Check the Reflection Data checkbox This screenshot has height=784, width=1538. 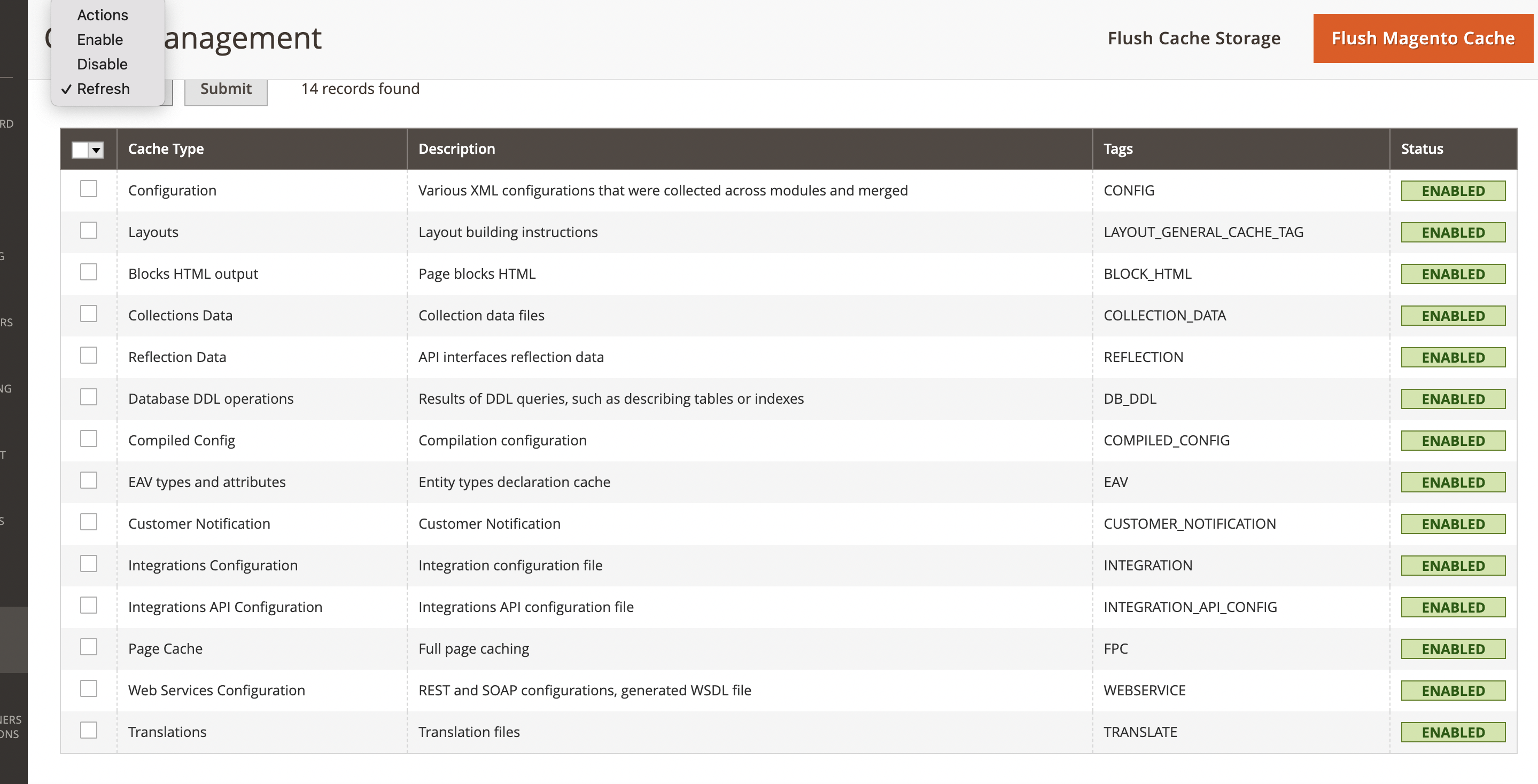pos(88,355)
